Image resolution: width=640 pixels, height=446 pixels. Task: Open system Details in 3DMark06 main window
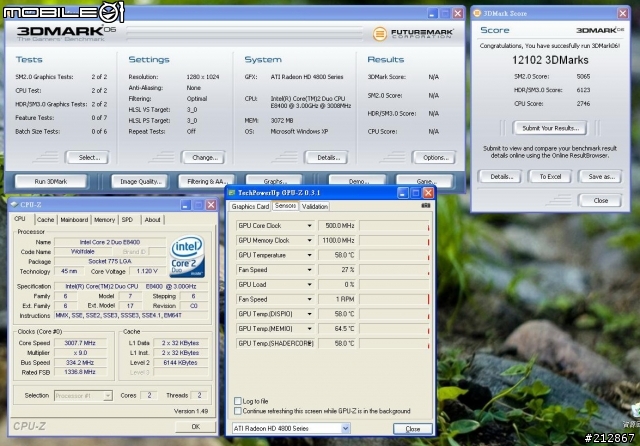point(327,158)
